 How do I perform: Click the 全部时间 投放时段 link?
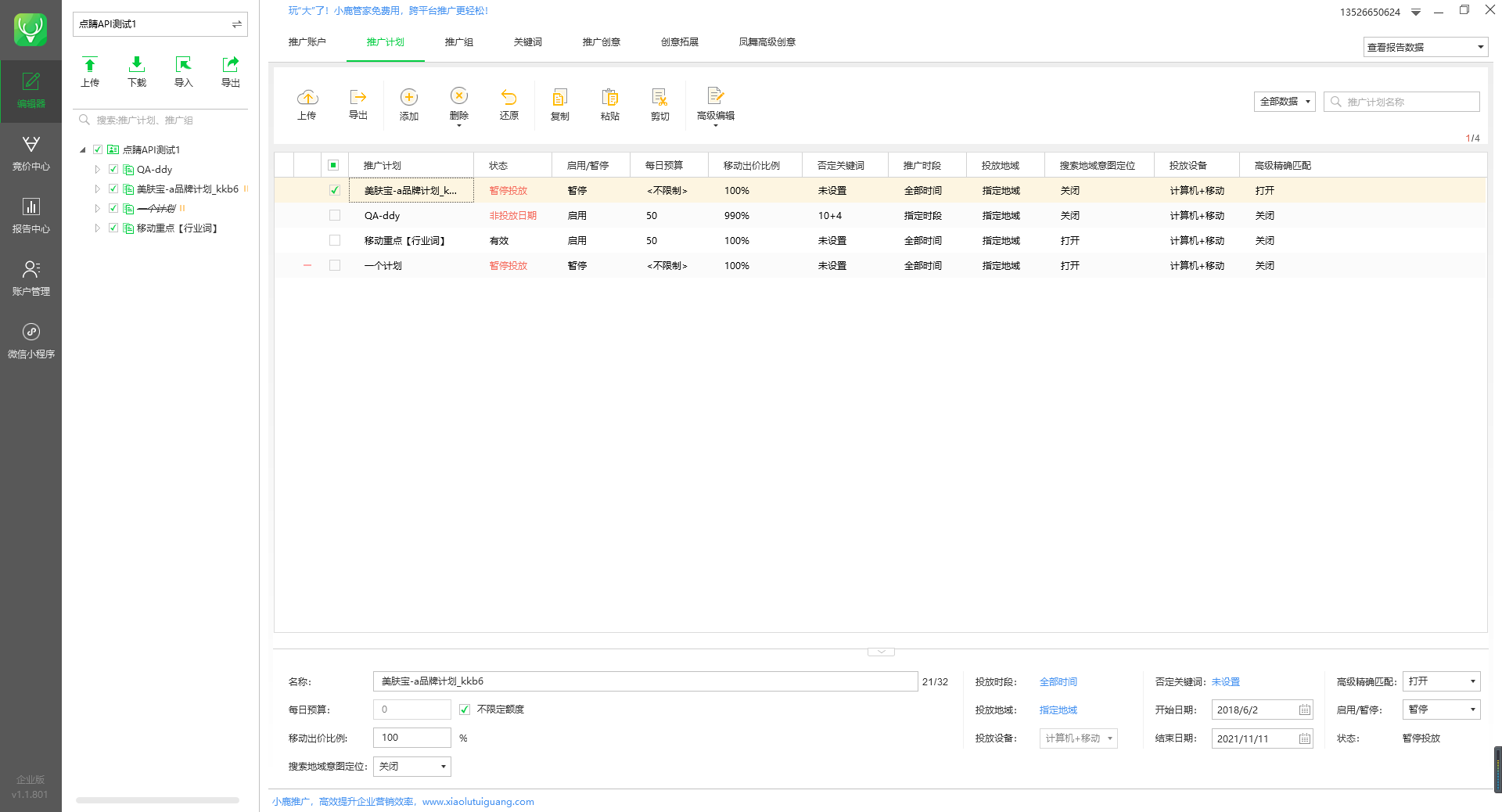(x=1058, y=682)
